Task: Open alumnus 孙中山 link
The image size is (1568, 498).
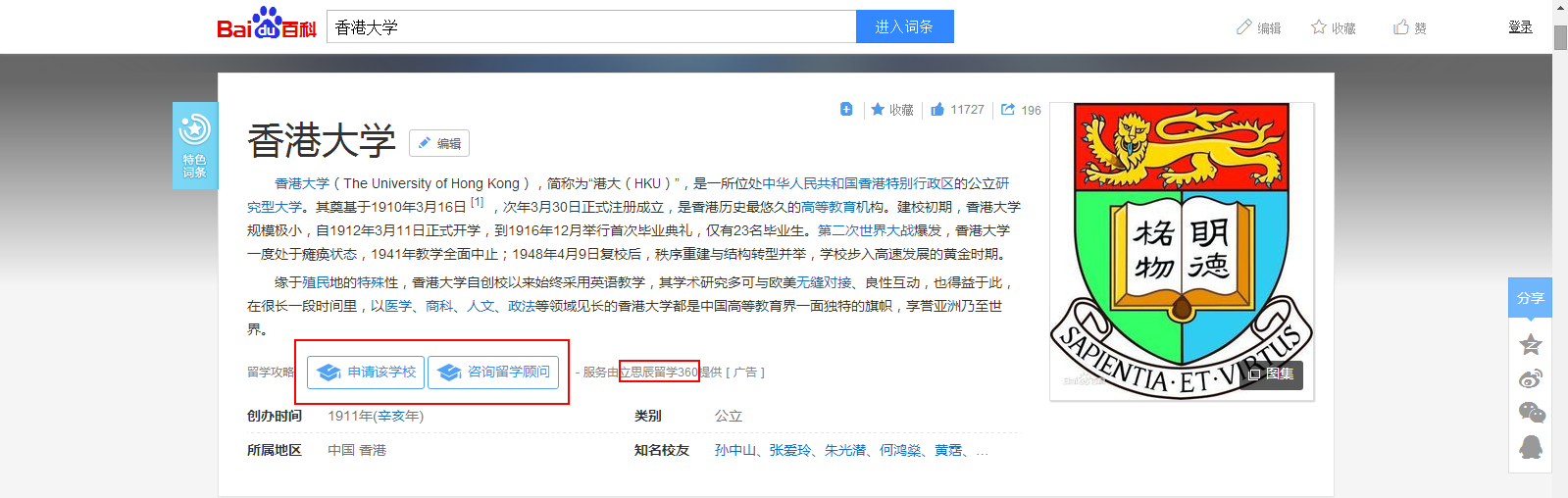Action: (x=735, y=450)
